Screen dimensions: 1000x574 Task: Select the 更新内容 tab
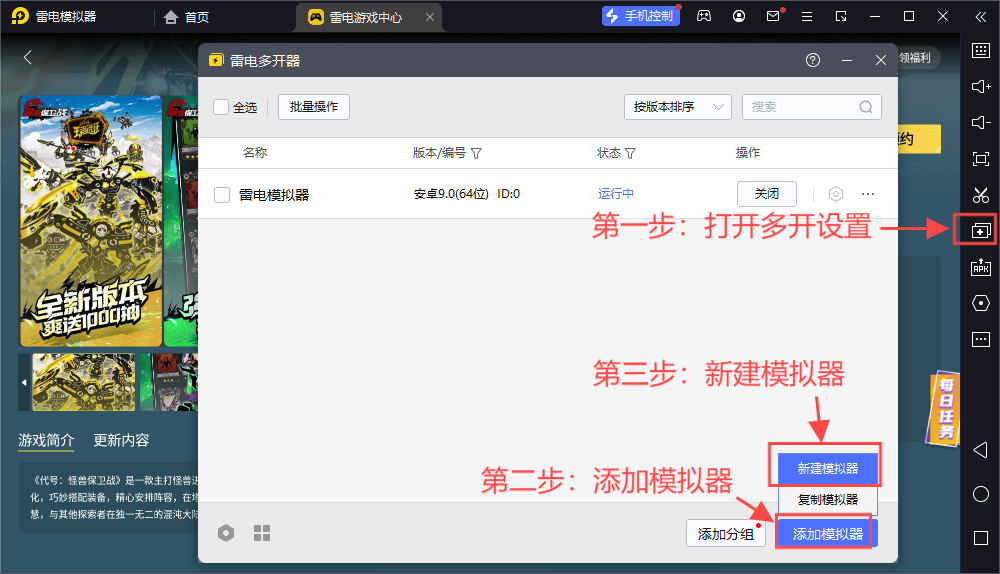point(121,440)
